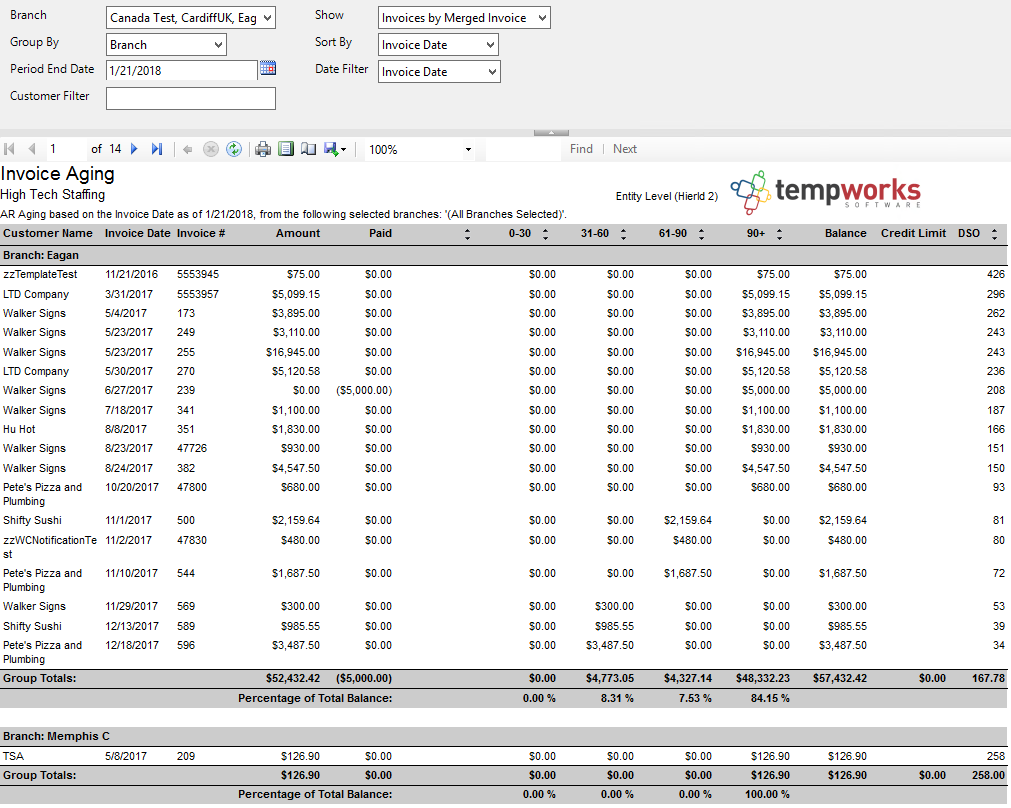Sort the report by DSO column
1011x808 pixels.
click(x=994, y=234)
